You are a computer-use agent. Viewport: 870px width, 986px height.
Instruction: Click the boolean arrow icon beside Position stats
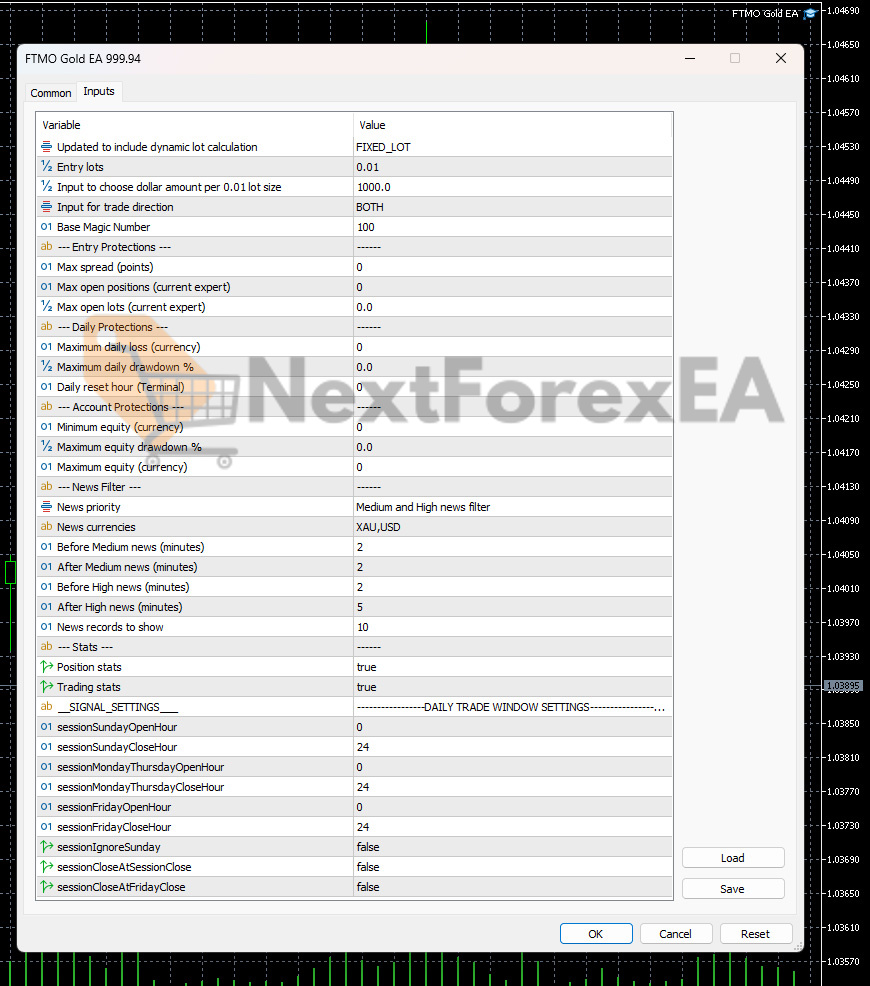46,667
